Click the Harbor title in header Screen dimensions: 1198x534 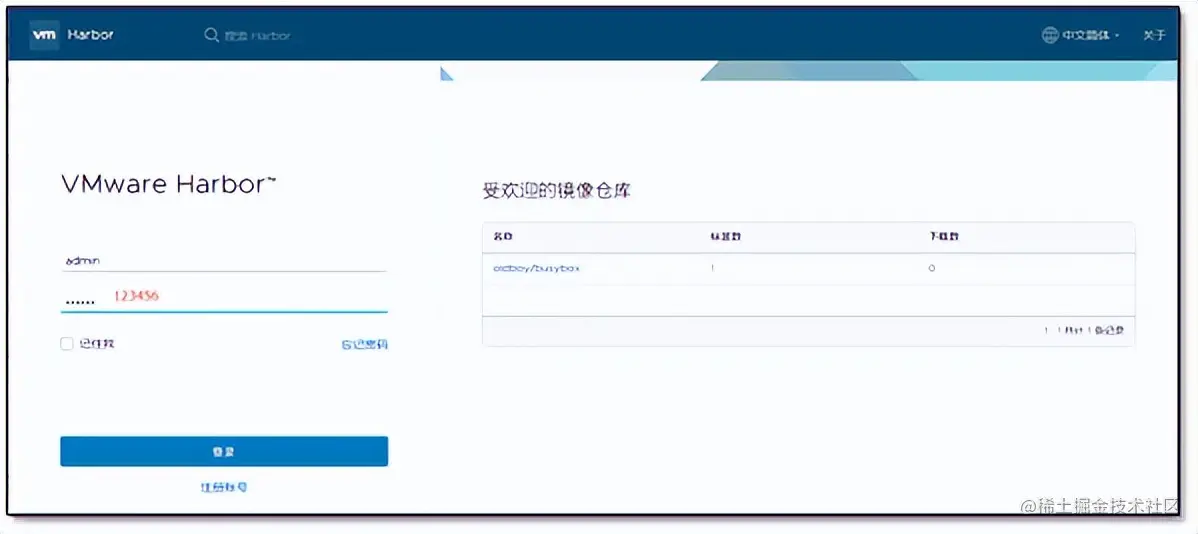coord(90,35)
